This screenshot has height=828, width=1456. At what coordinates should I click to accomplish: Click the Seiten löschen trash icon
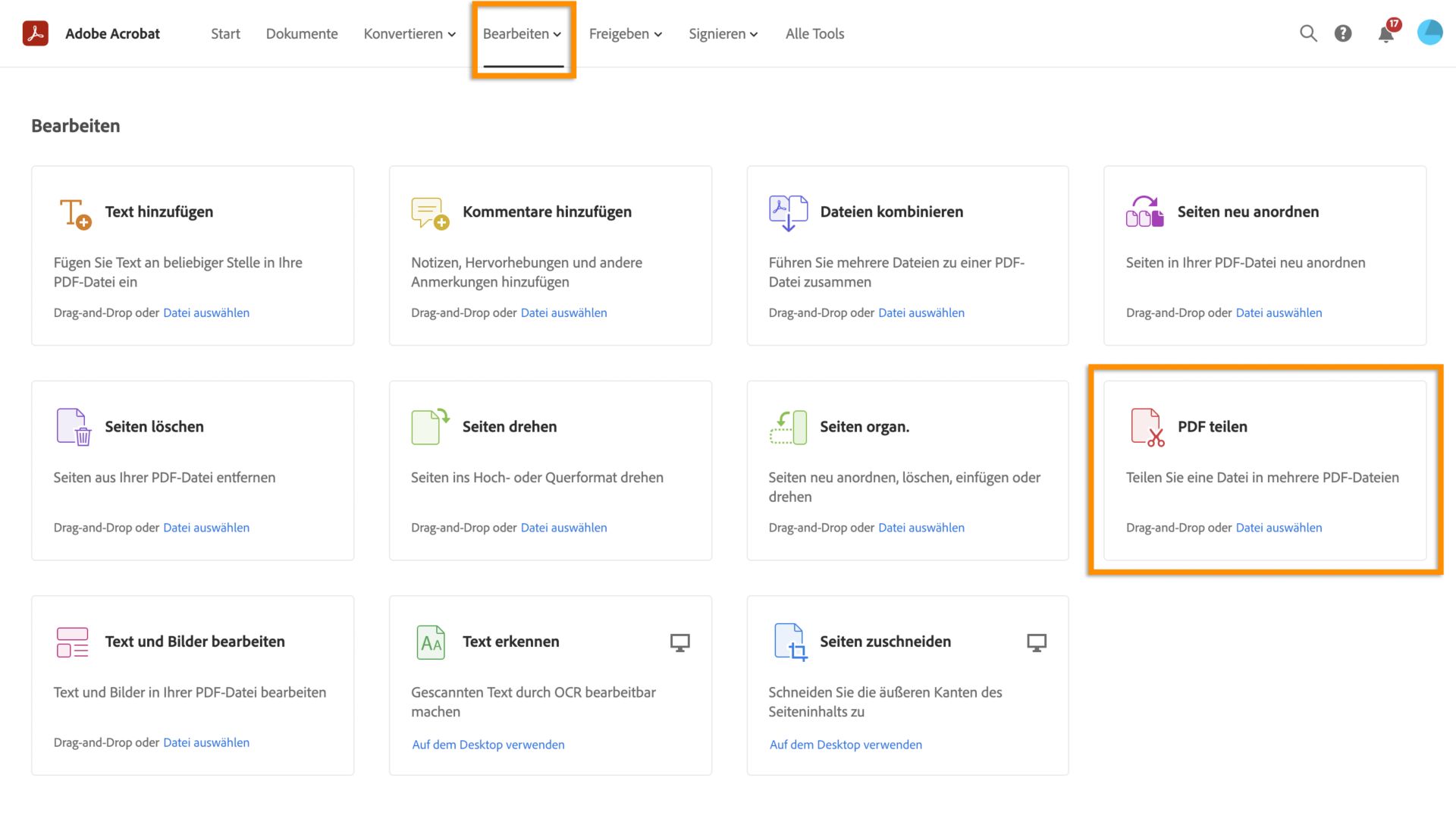(74, 427)
